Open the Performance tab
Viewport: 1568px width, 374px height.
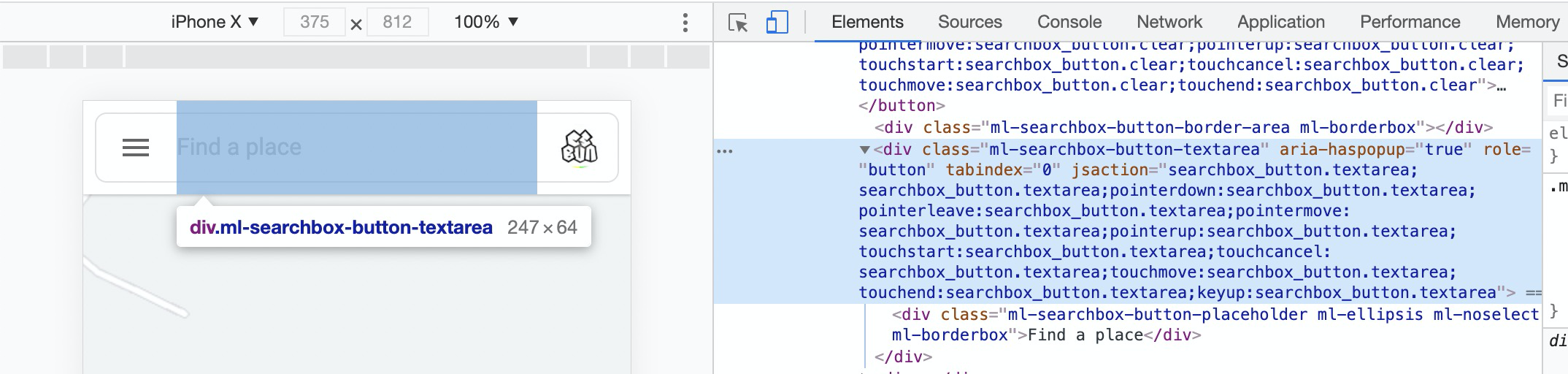point(1410,22)
